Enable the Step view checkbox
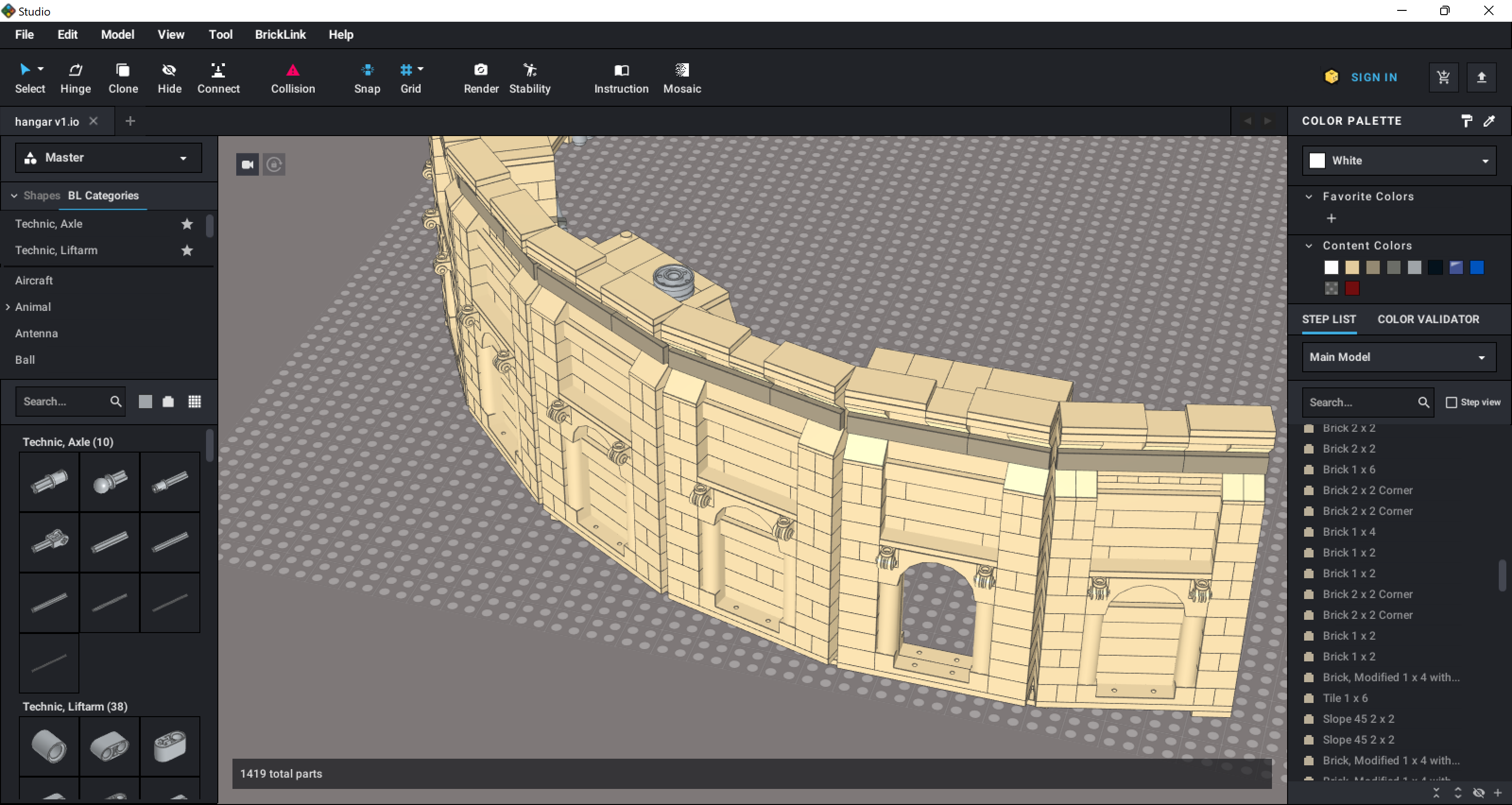Image resolution: width=1512 pixels, height=805 pixels. [x=1452, y=402]
